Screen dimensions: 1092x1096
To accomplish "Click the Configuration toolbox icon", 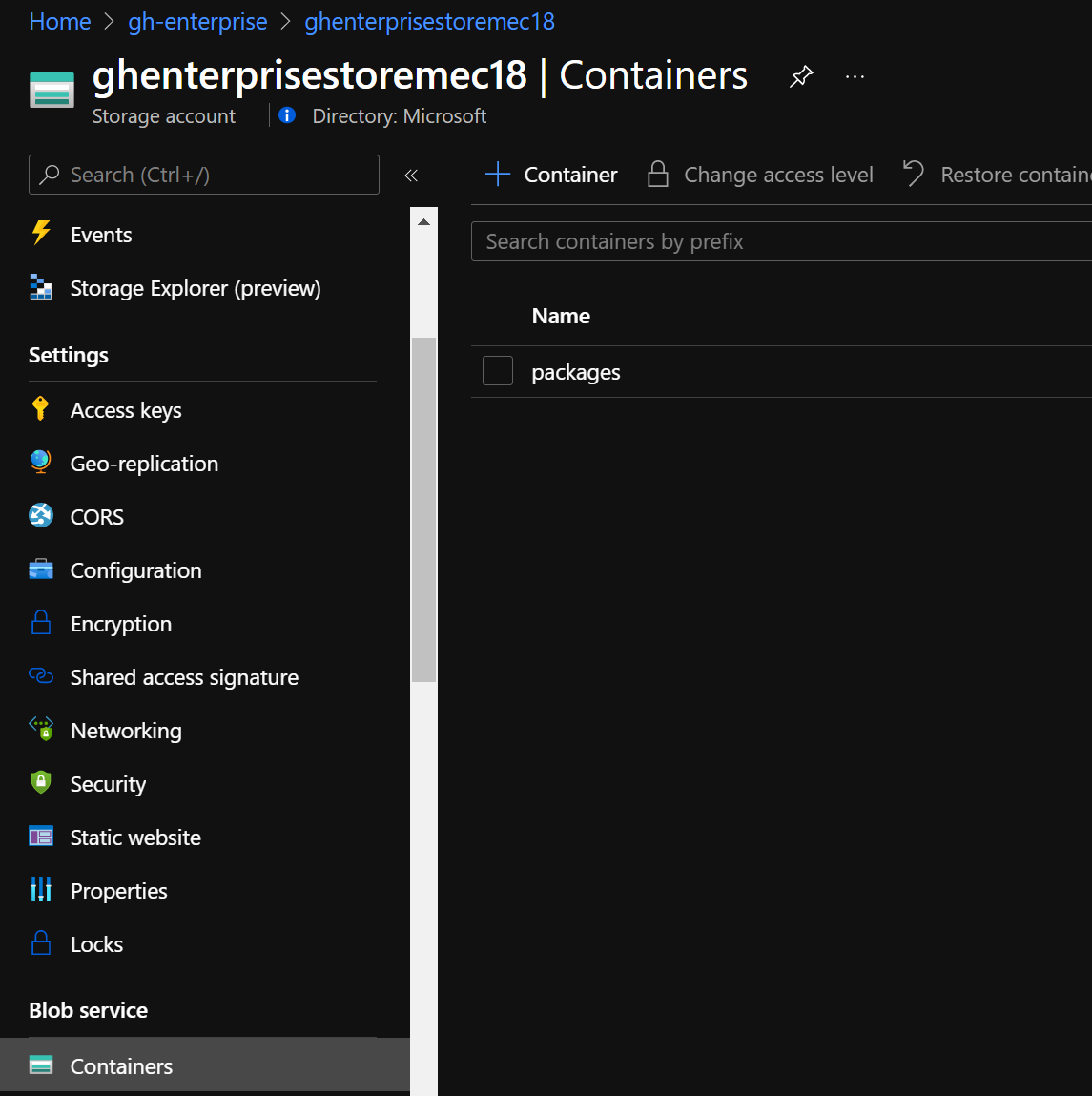I will 40,569.
